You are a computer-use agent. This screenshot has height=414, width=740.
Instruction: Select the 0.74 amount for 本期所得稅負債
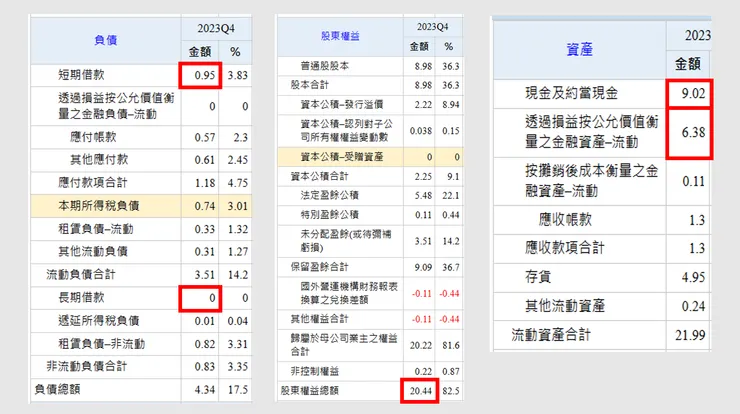pos(205,206)
